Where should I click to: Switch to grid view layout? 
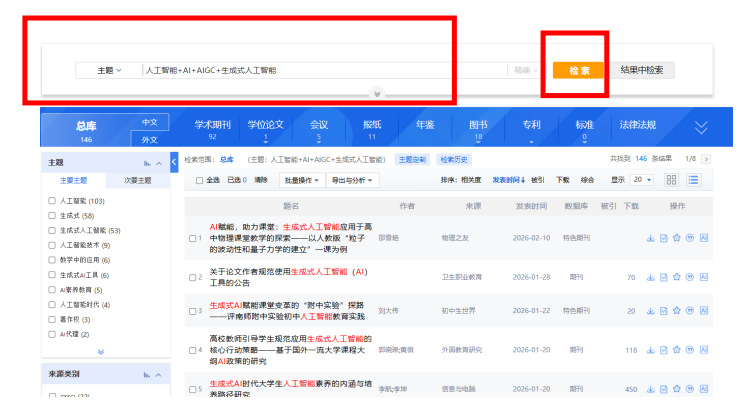[671, 180]
